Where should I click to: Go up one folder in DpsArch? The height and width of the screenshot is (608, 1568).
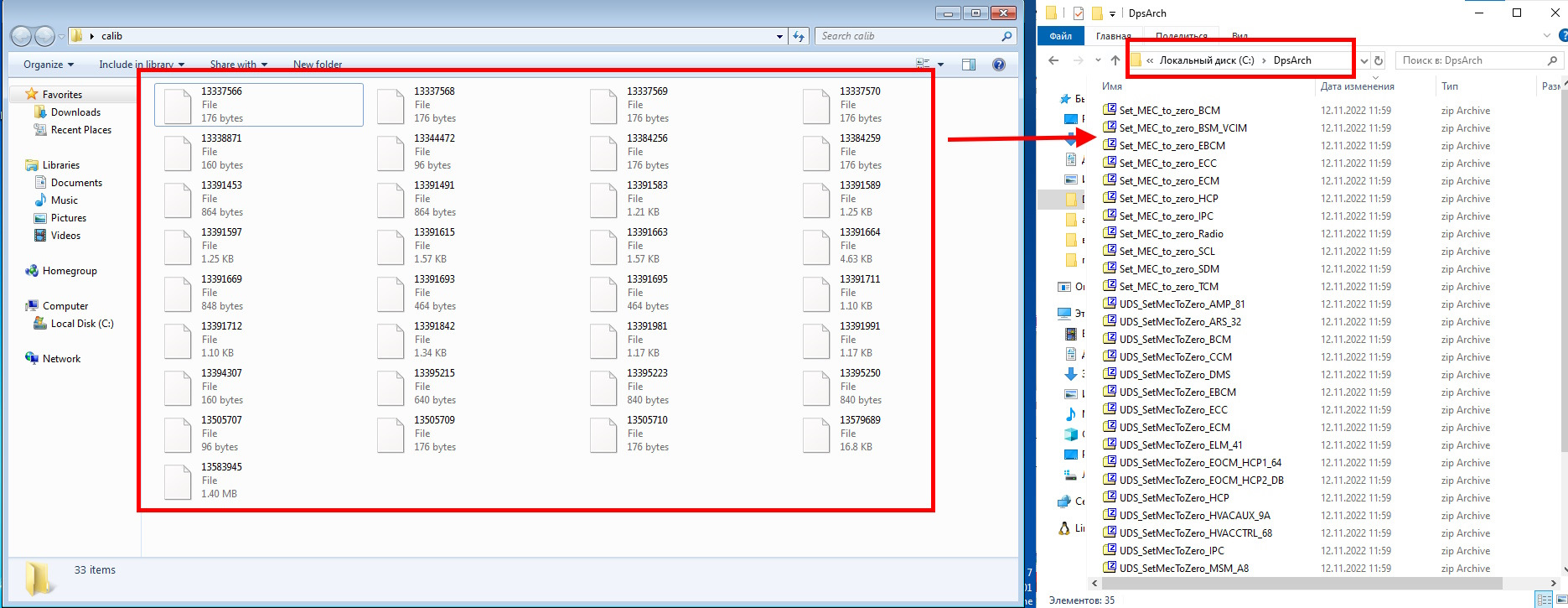pyautogui.click(x=1115, y=60)
